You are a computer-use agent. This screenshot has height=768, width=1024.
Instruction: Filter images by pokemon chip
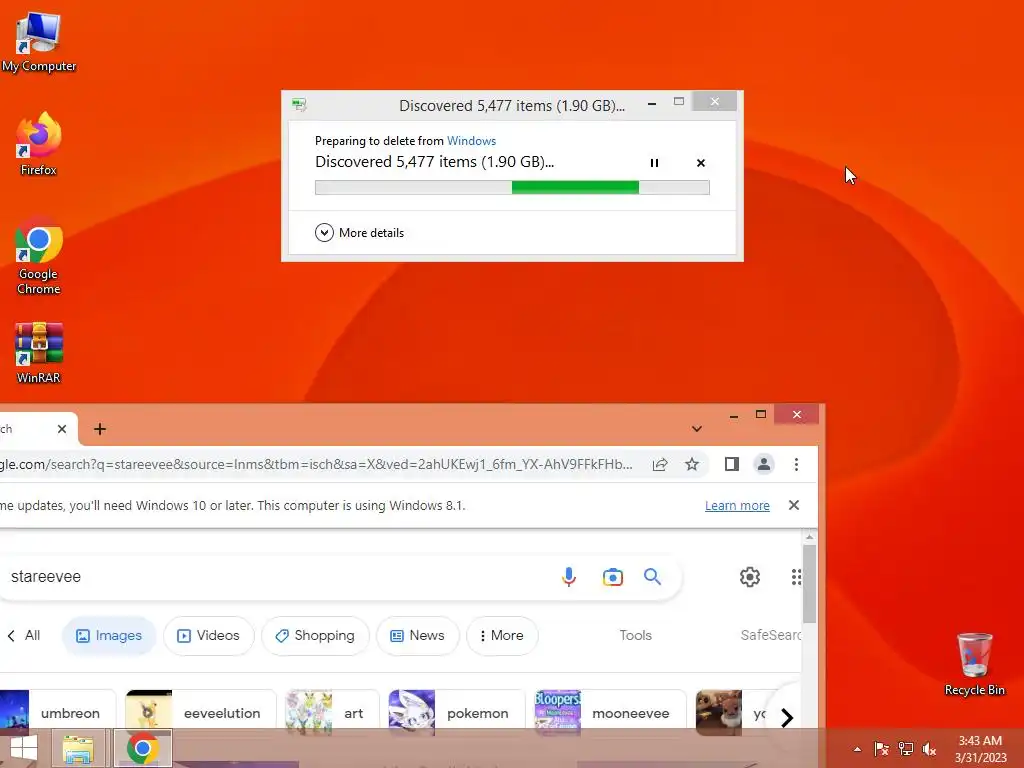pos(456,713)
